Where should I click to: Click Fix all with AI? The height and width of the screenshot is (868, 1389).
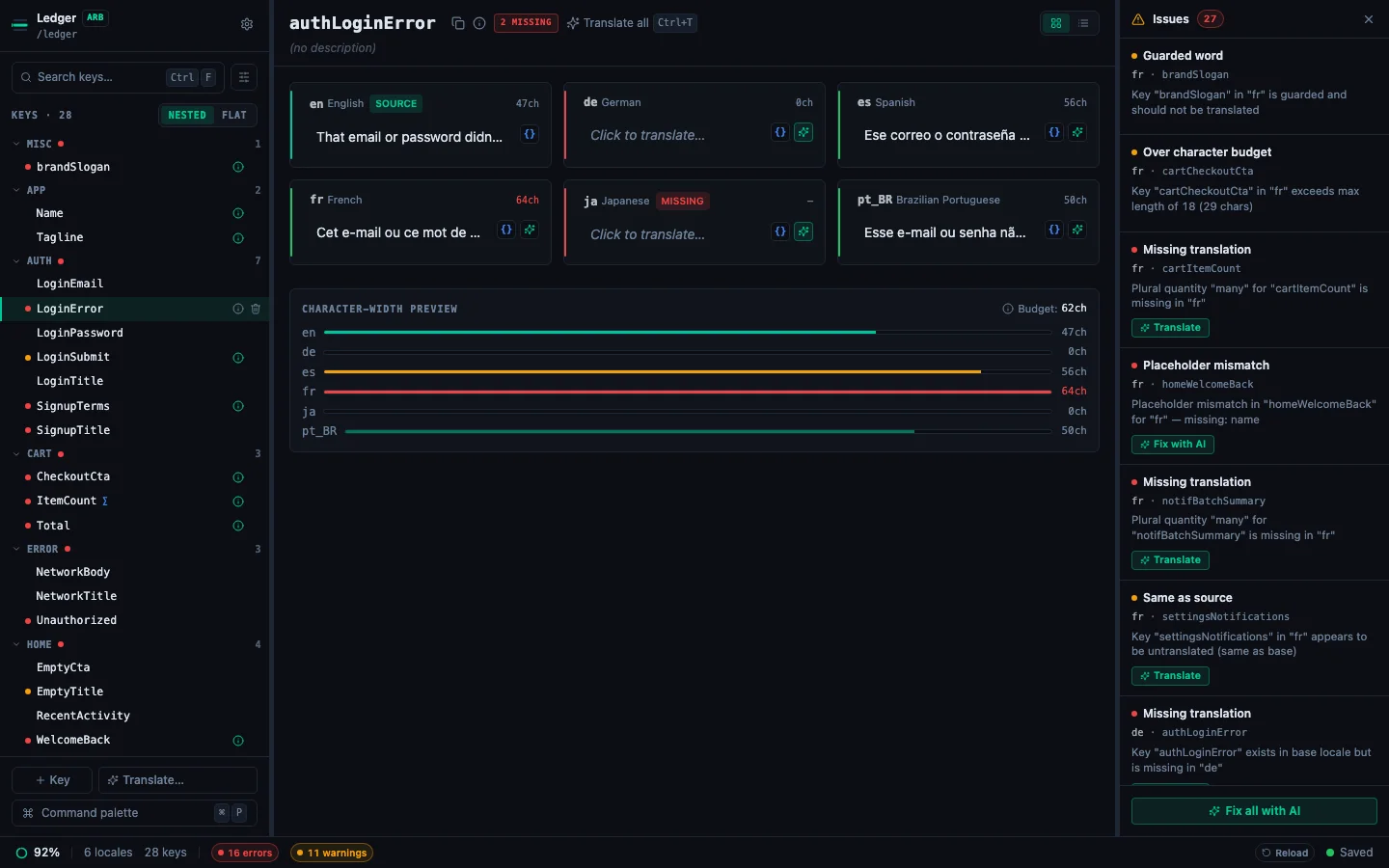(1254, 811)
